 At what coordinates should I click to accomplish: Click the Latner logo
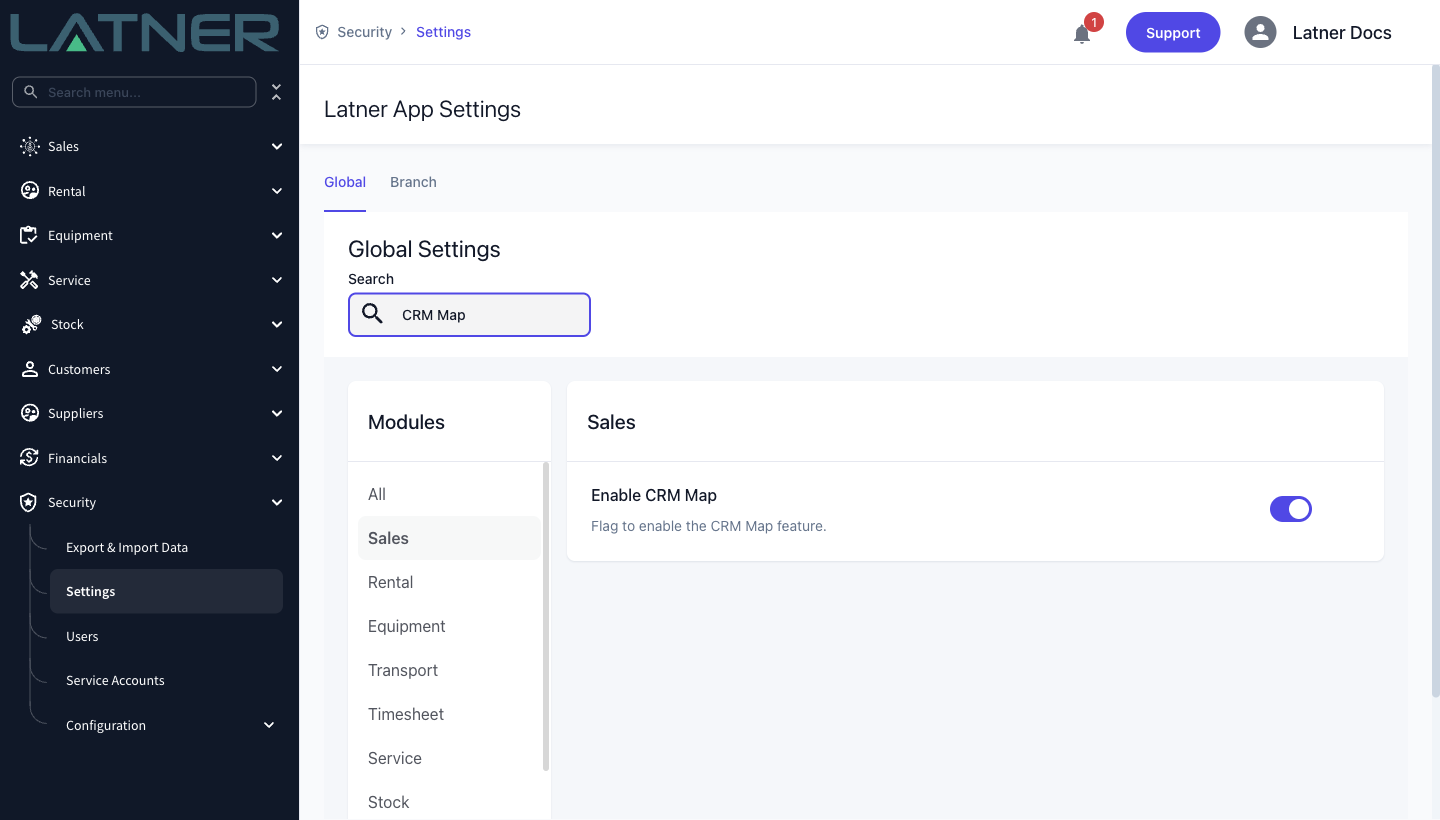(x=145, y=32)
